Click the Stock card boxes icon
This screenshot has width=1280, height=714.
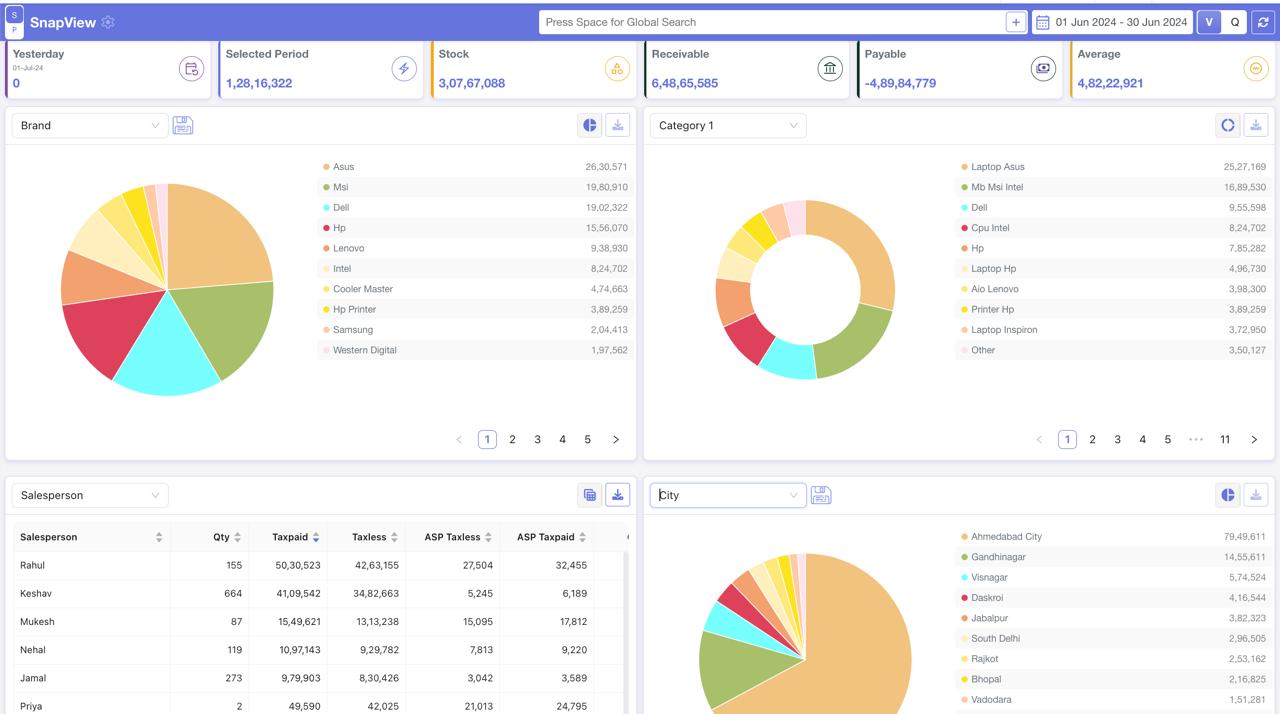coord(617,68)
